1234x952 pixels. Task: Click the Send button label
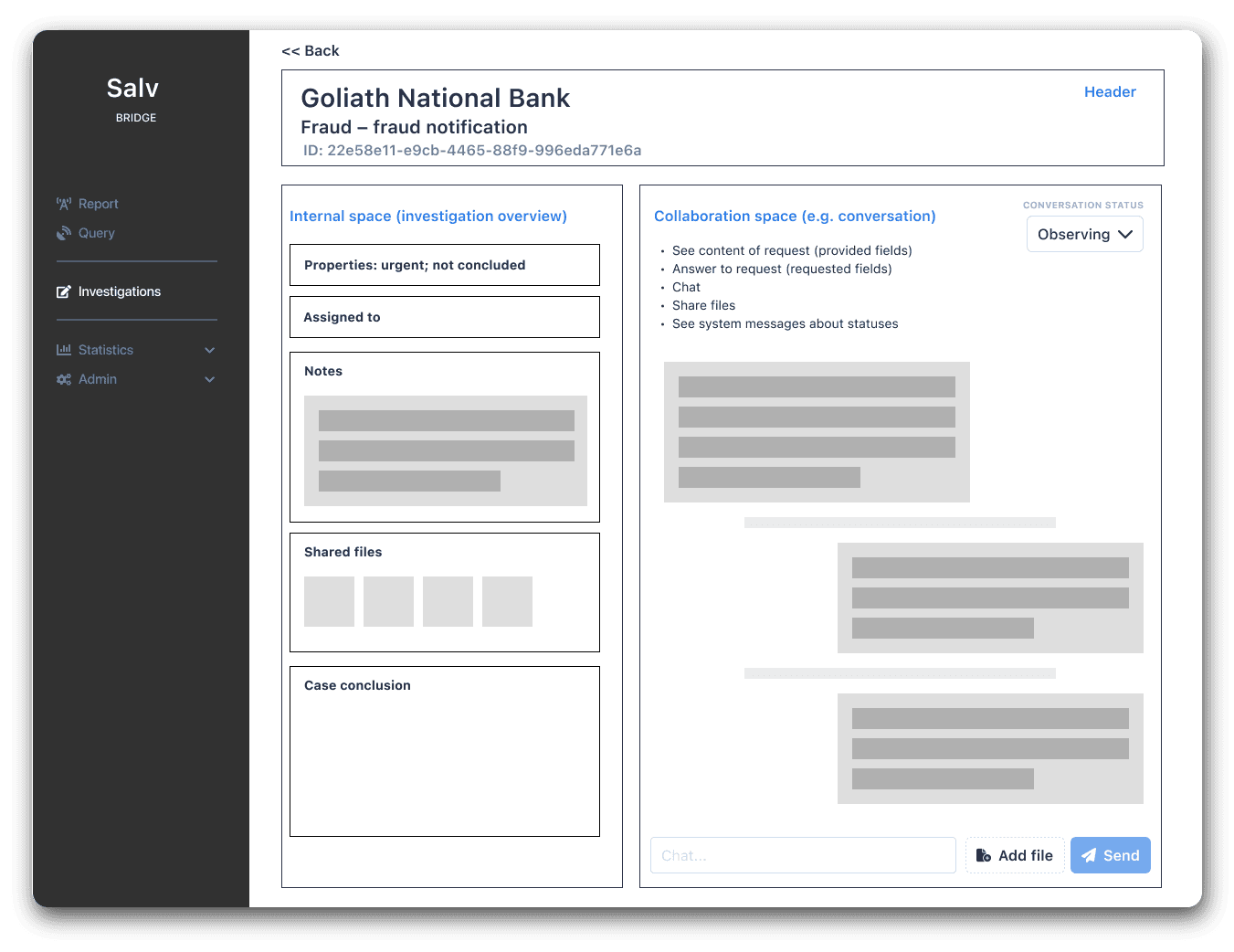click(x=1122, y=855)
